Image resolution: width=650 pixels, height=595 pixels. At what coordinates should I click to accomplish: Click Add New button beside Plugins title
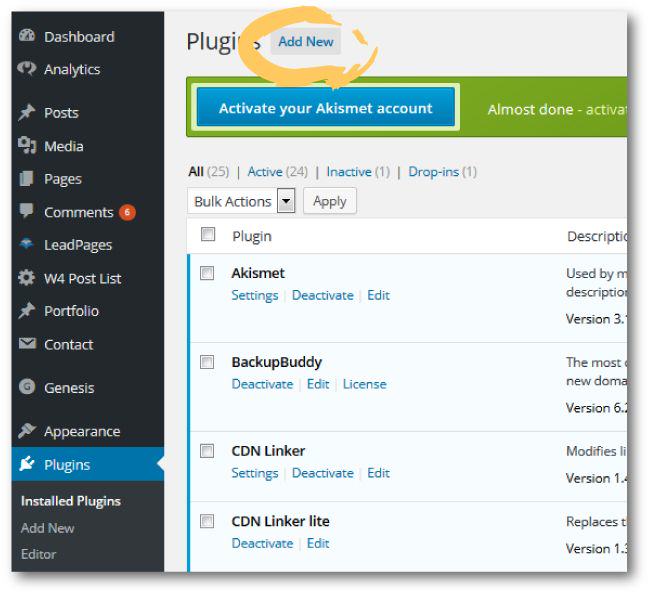coord(306,41)
